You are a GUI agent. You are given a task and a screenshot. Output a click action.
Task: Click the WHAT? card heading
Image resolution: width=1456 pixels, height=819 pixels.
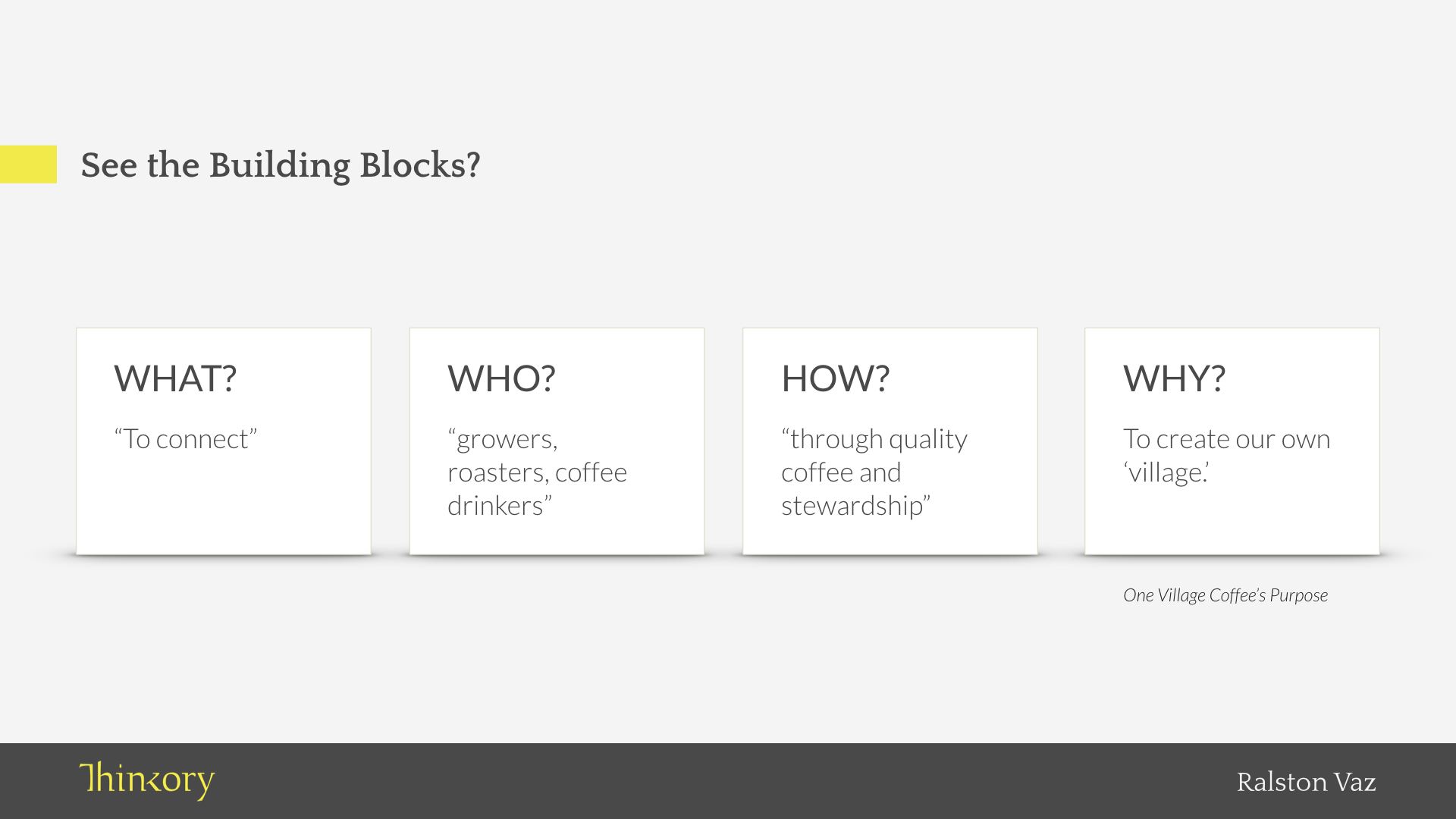click(175, 378)
